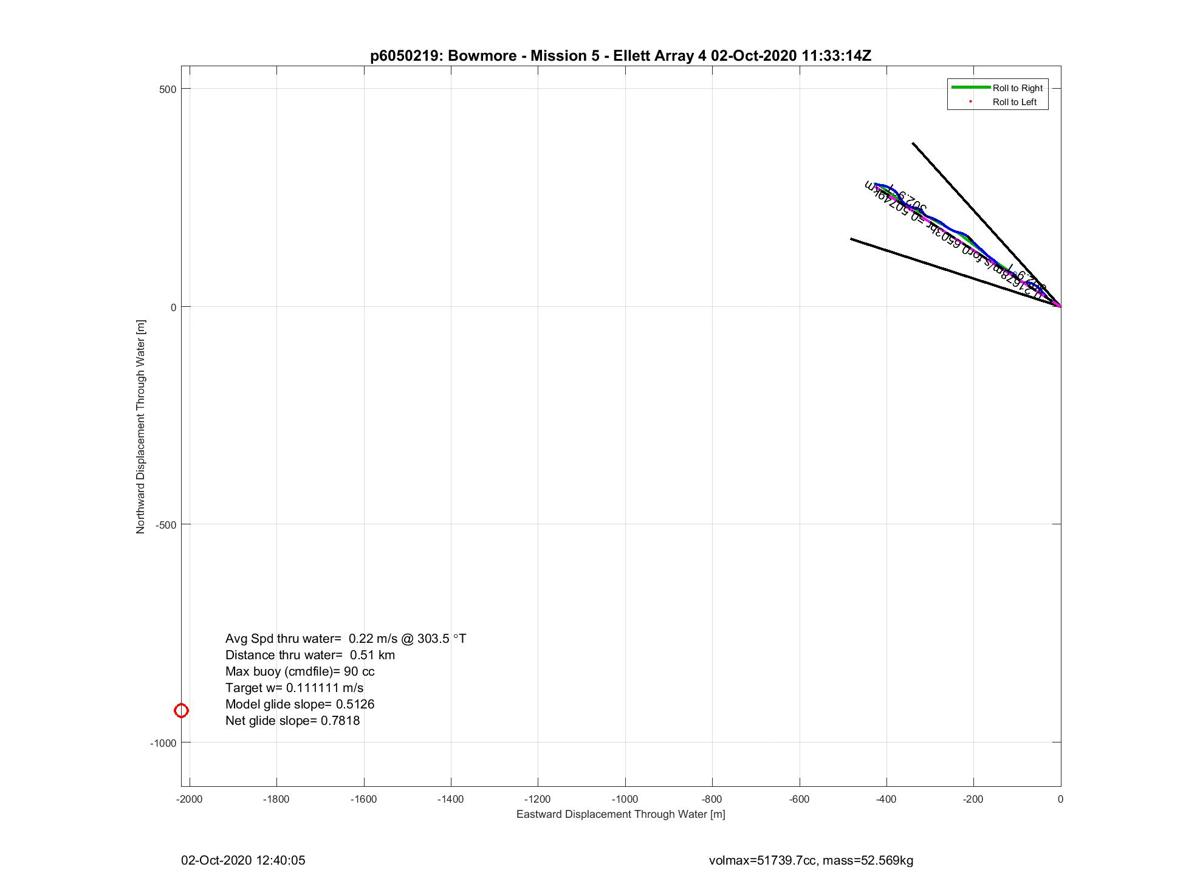Image resolution: width=1200 pixels, height=885 pixels.
Task: Click the timestamp "02-Oct-2020 12:40:05"
Action: click(243, 860)
